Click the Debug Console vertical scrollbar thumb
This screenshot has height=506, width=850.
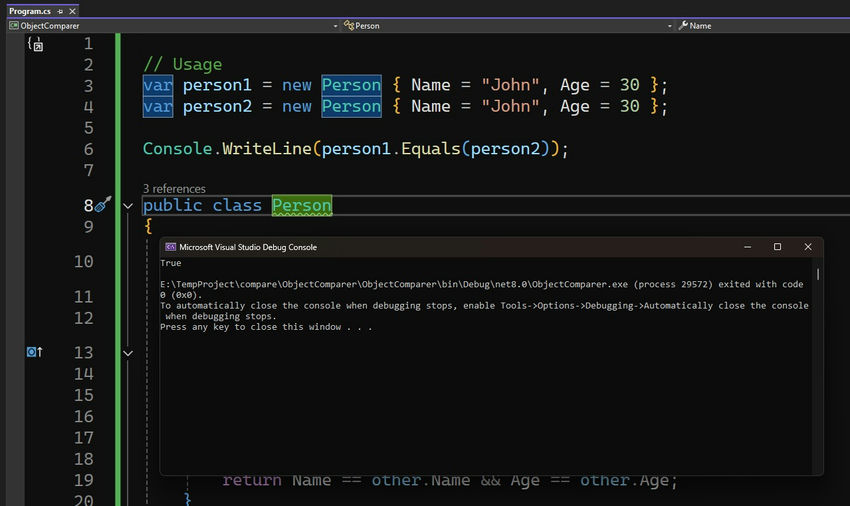817,274
